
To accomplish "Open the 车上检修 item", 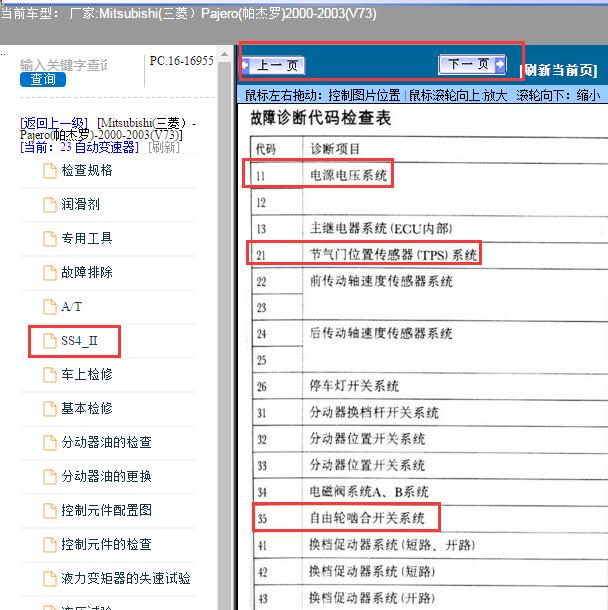I will pos(87,374).
